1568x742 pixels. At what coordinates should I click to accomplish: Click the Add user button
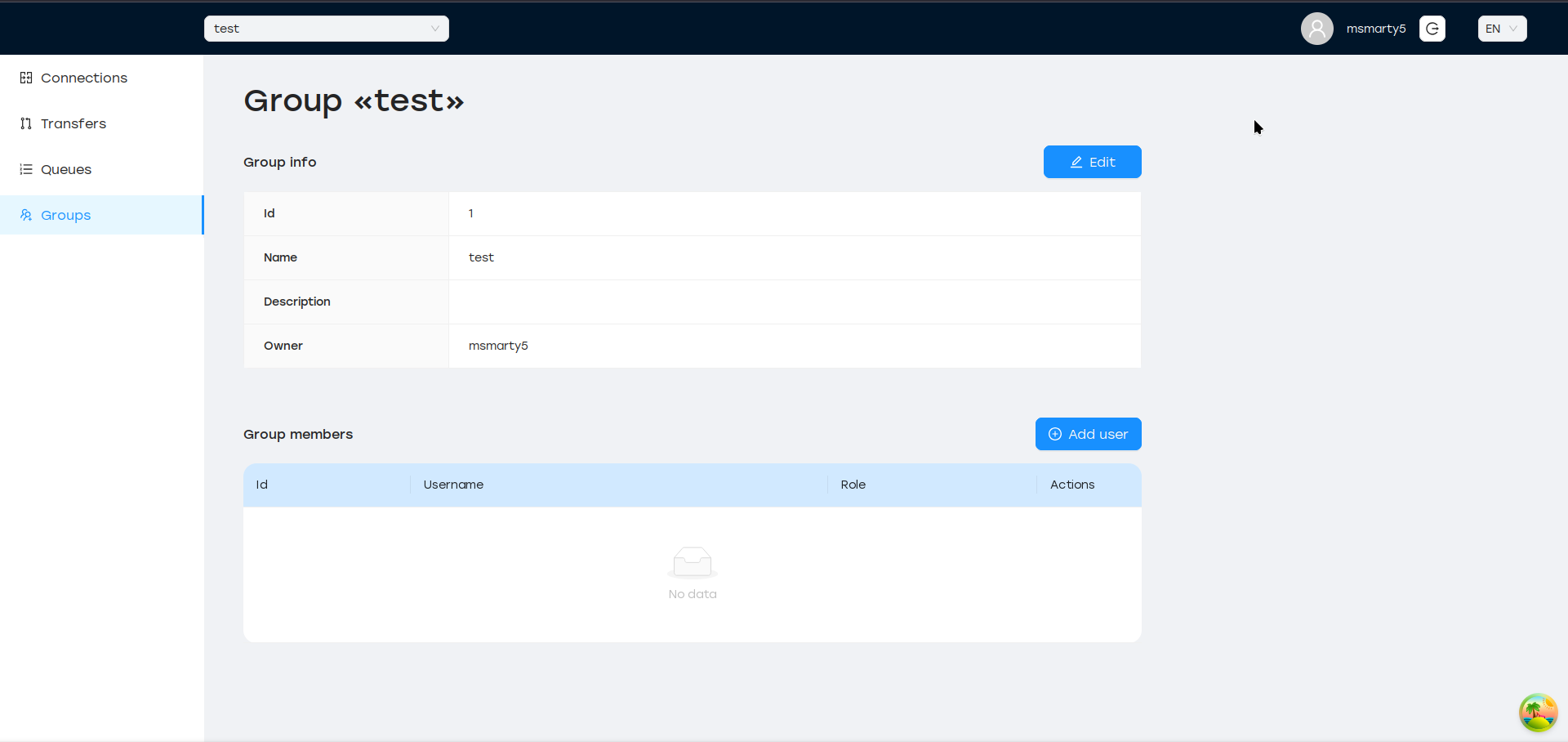[x=1088, y=434]
